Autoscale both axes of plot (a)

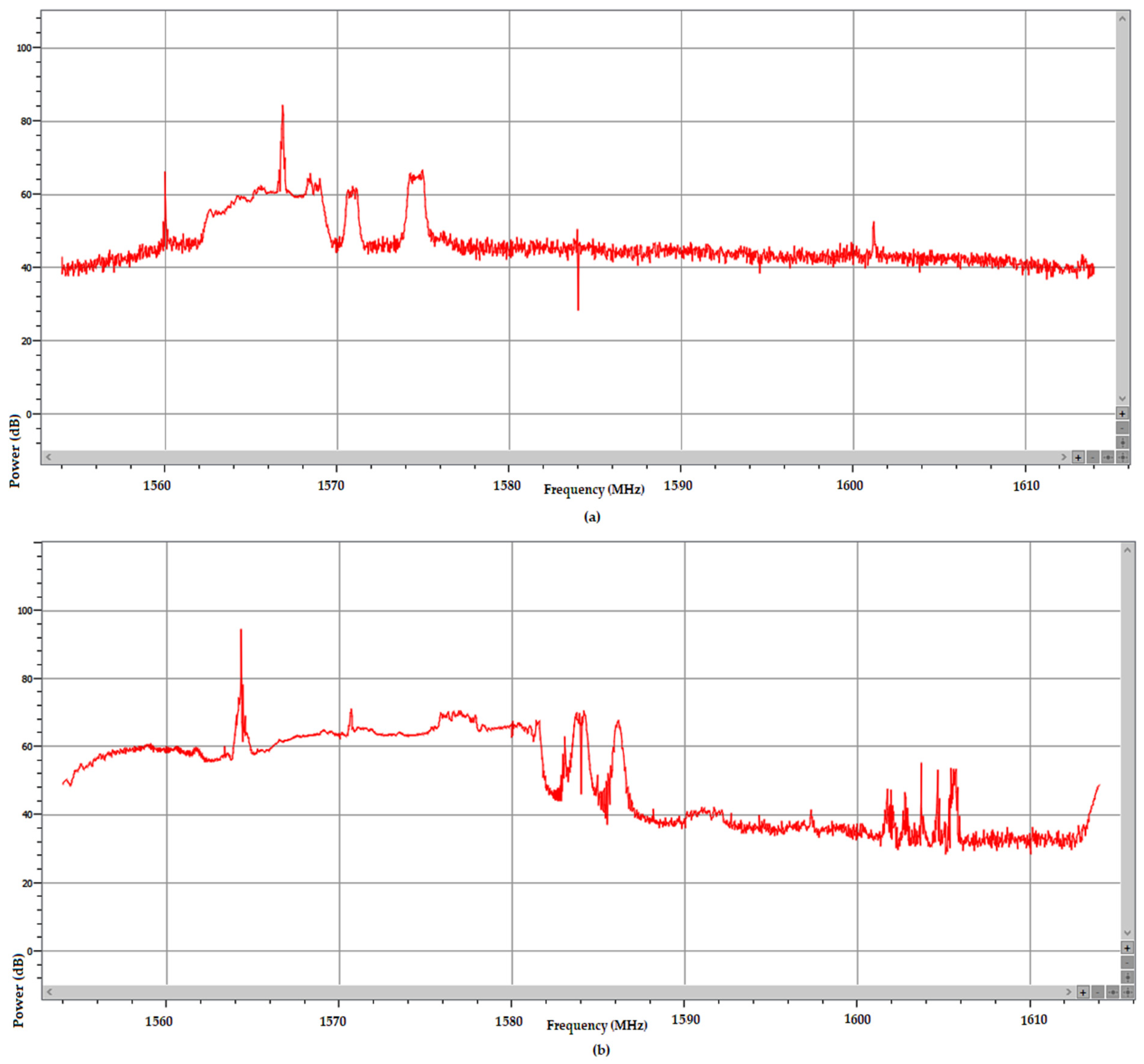tap(1122, 457)
